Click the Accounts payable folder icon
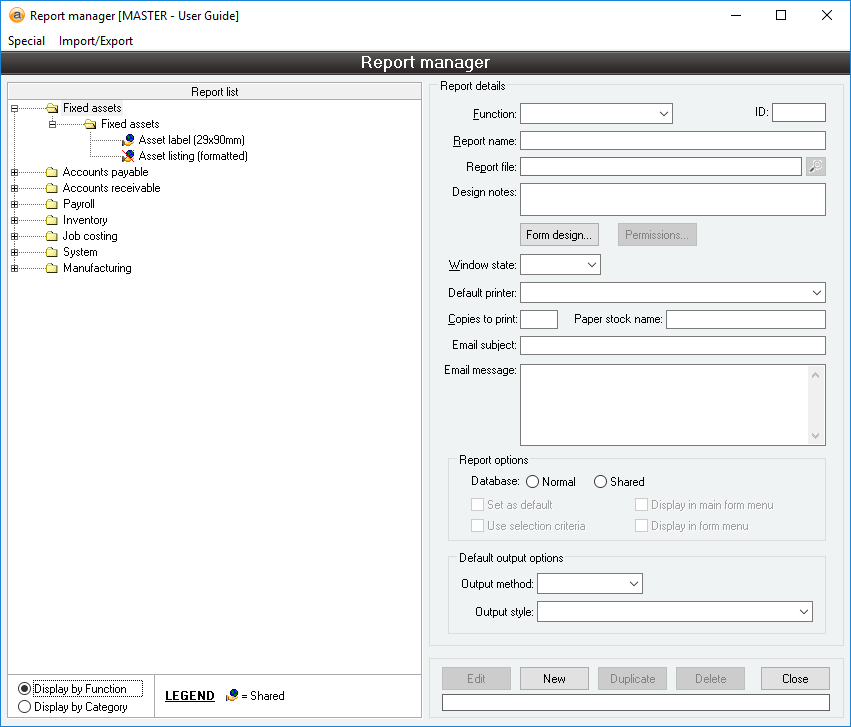The height and width of the screenshot is (727, 851). tap(52, 172)
